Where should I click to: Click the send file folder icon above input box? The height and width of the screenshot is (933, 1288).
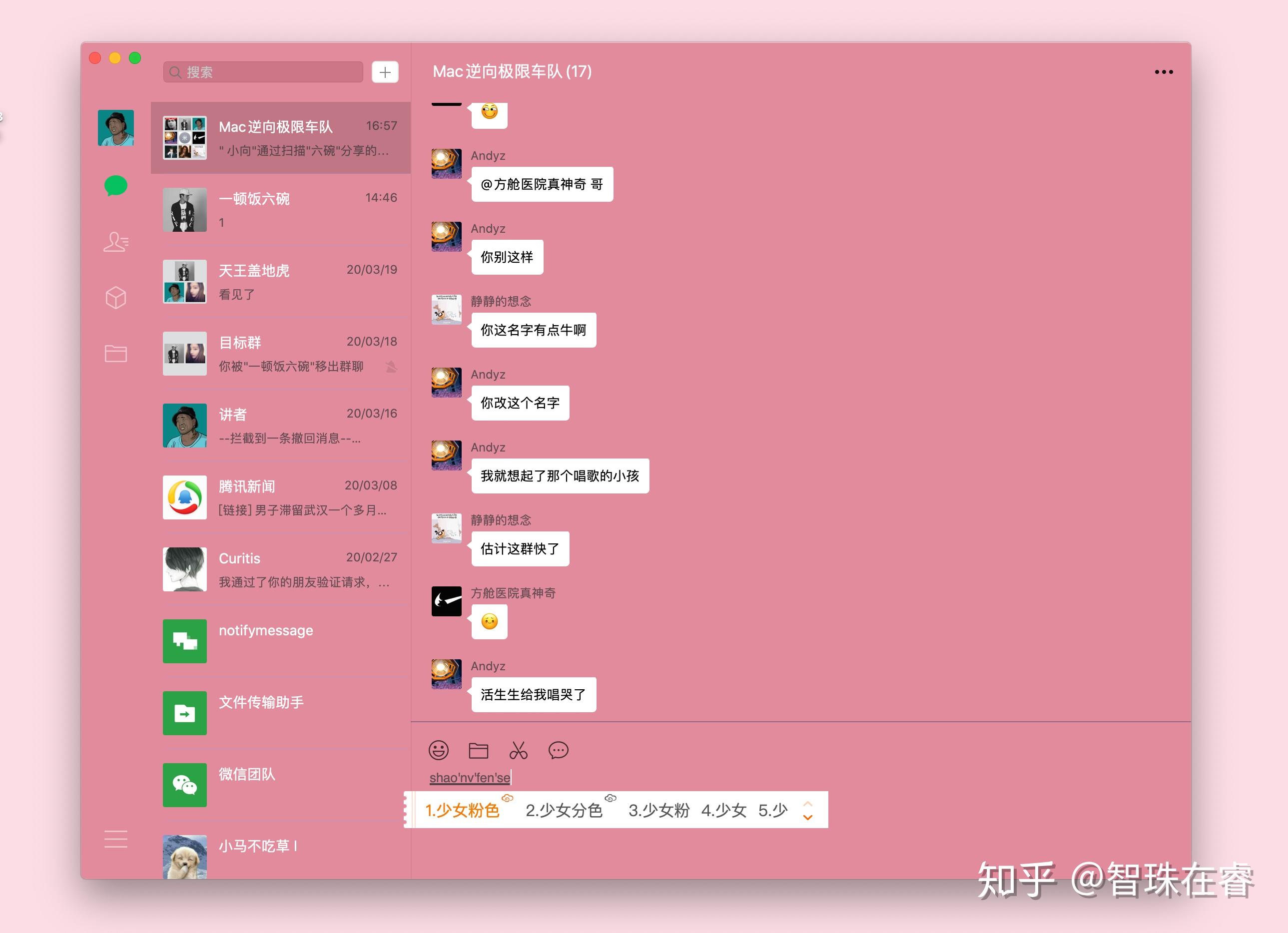480,750
